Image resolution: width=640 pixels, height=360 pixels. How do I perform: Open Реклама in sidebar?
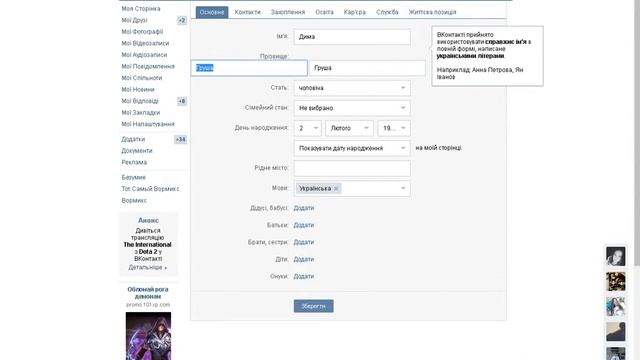click(134, 162)
